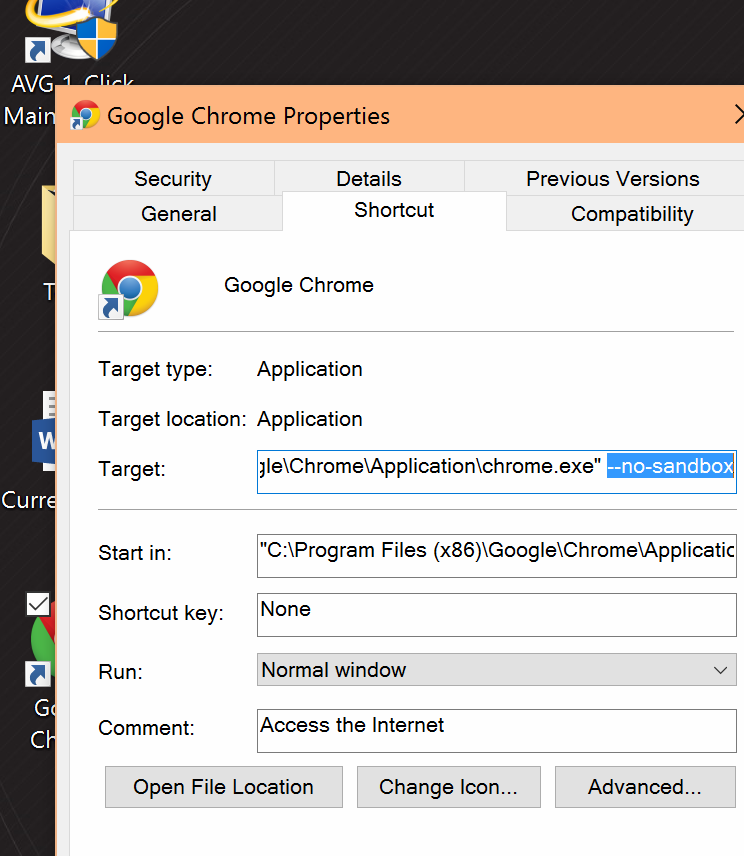
Task: Click the Target location Application value
Action: (x=309, y=419)
